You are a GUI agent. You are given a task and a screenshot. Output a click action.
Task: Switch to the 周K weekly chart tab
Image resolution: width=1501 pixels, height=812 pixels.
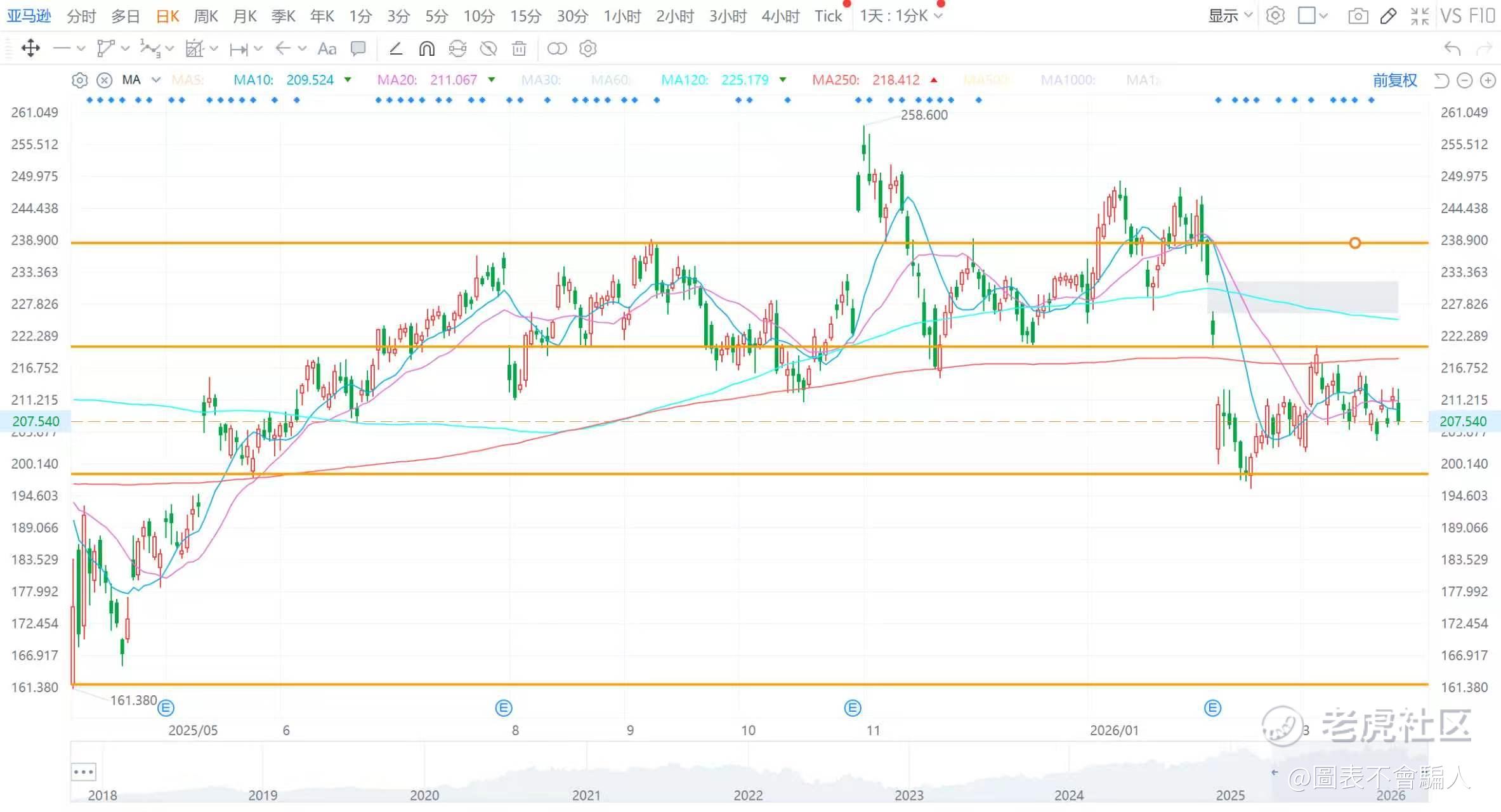tap(206, 16)
